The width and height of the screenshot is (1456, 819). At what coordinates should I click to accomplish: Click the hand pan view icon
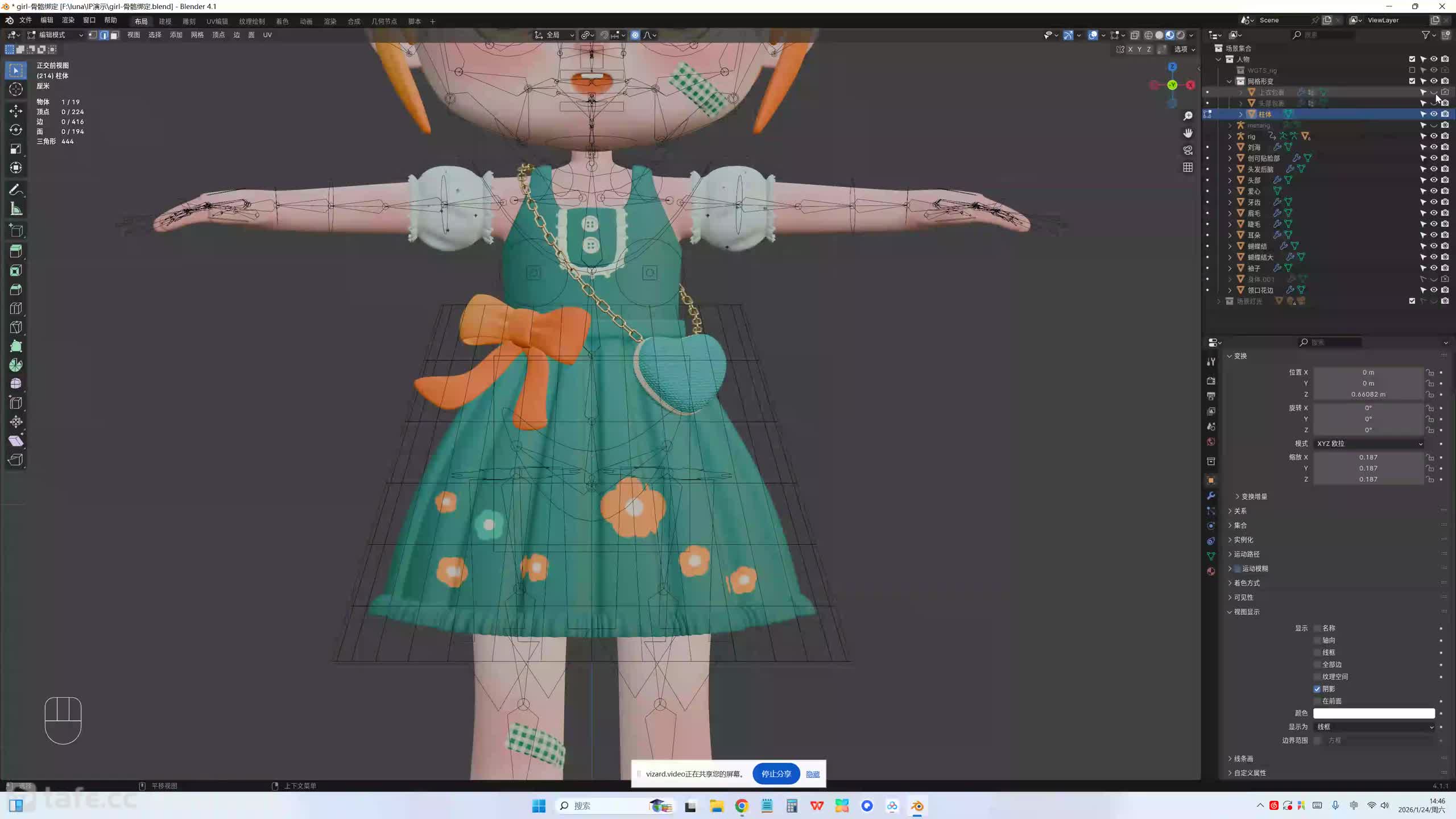click(1188, 133)
